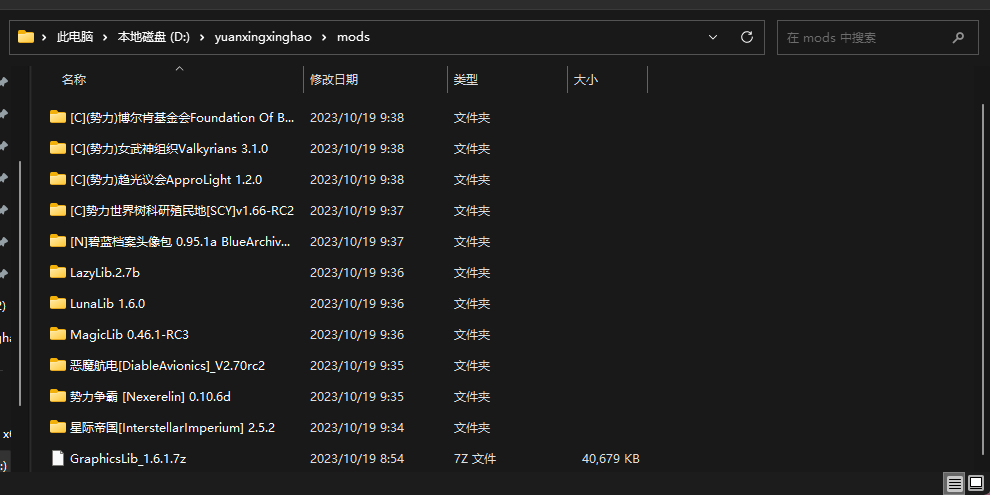
Task: Switch to details view layout
Action: click(x=955, y=484)
